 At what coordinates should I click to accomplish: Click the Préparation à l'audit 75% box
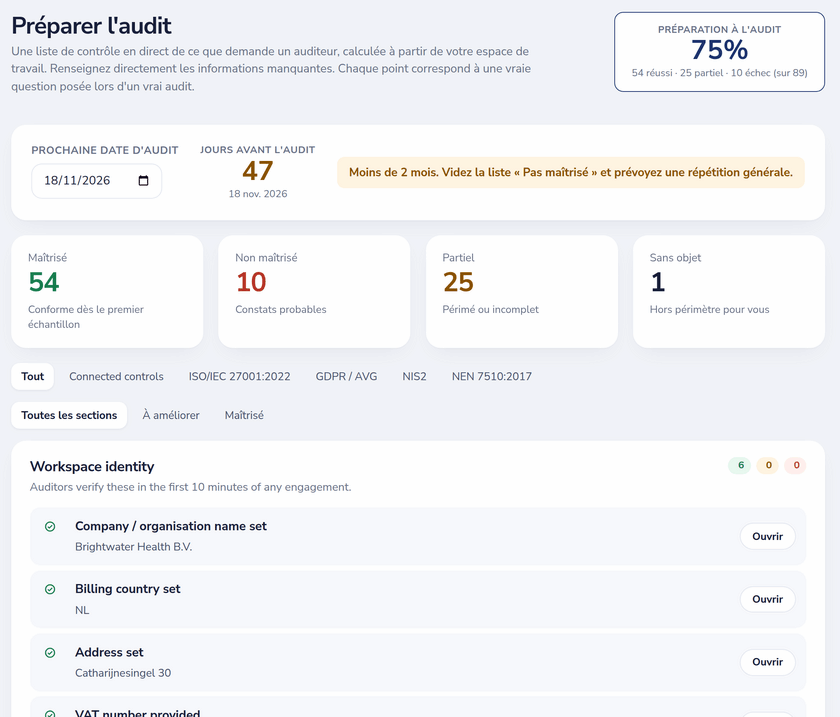click(x=719, y=52)
